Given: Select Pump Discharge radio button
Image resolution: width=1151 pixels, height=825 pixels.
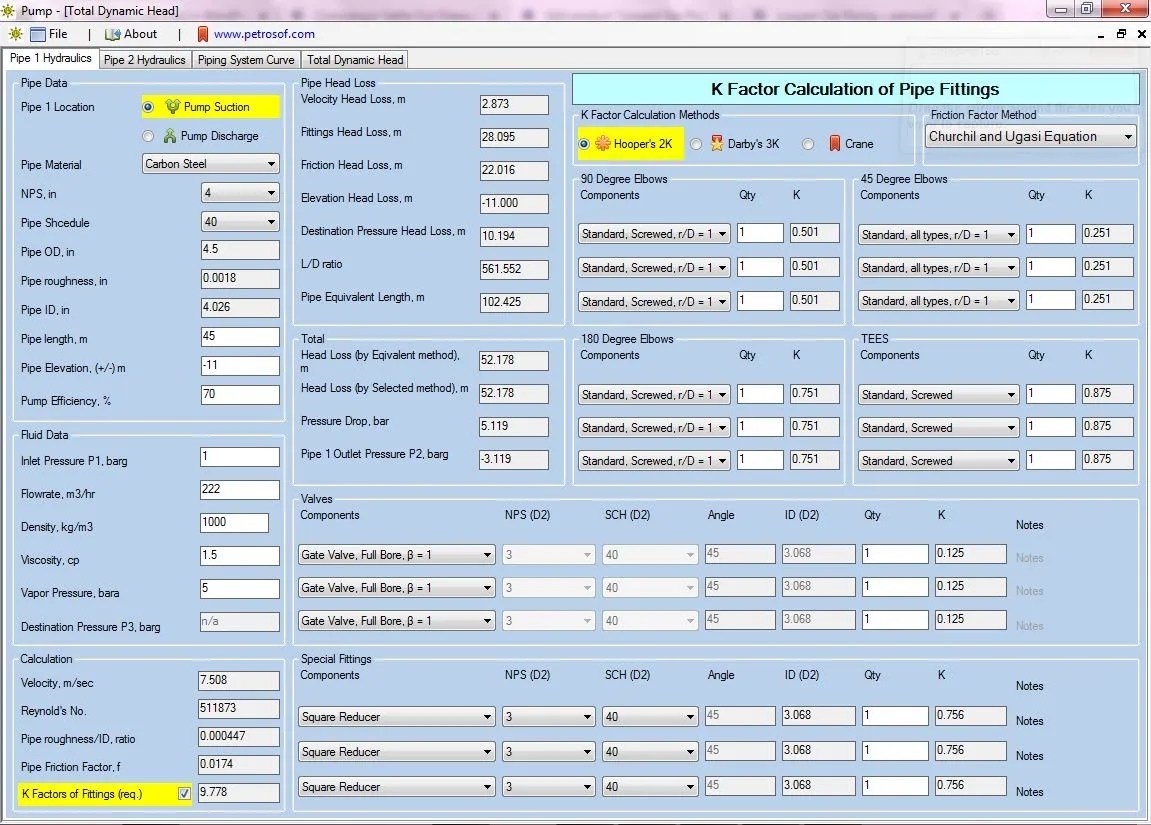Looking at the screenshot, I should pyautogui.click(x=148, y=136).
